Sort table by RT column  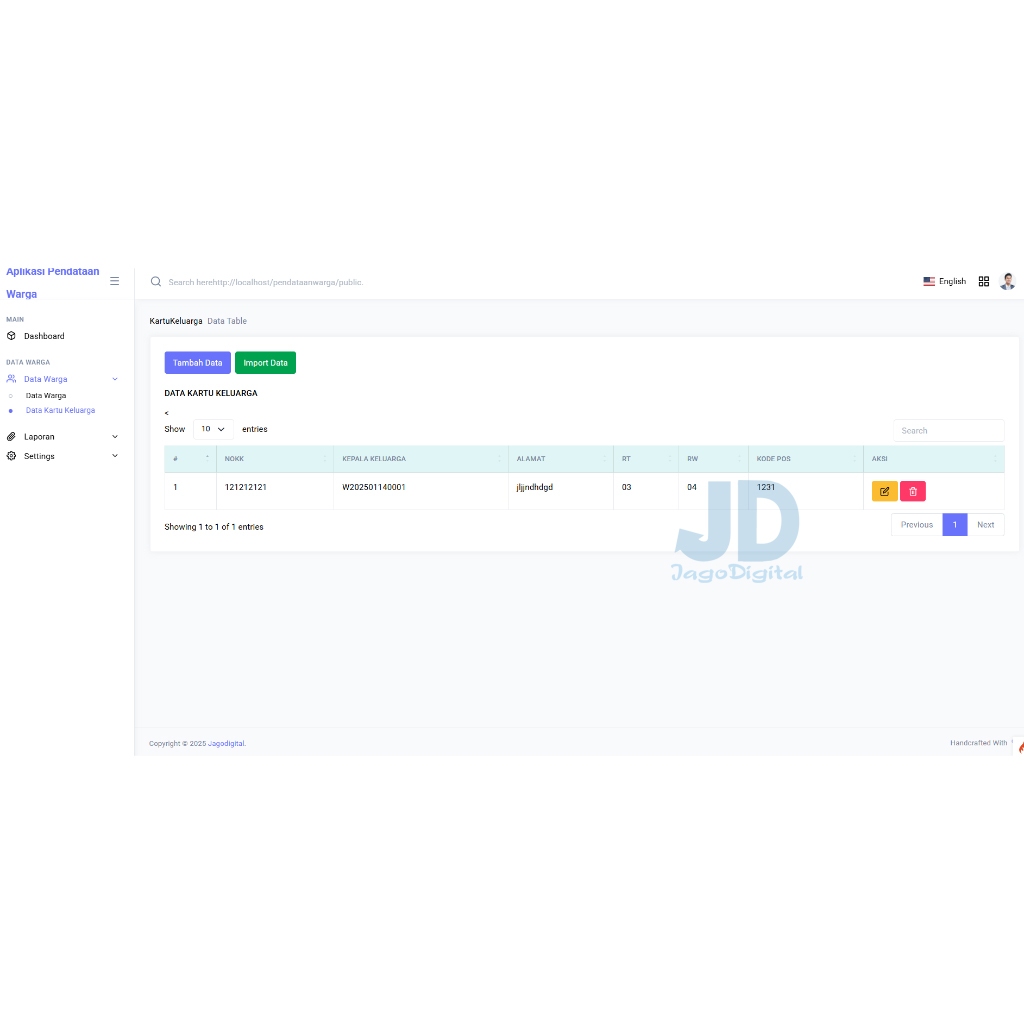point(646,458)
